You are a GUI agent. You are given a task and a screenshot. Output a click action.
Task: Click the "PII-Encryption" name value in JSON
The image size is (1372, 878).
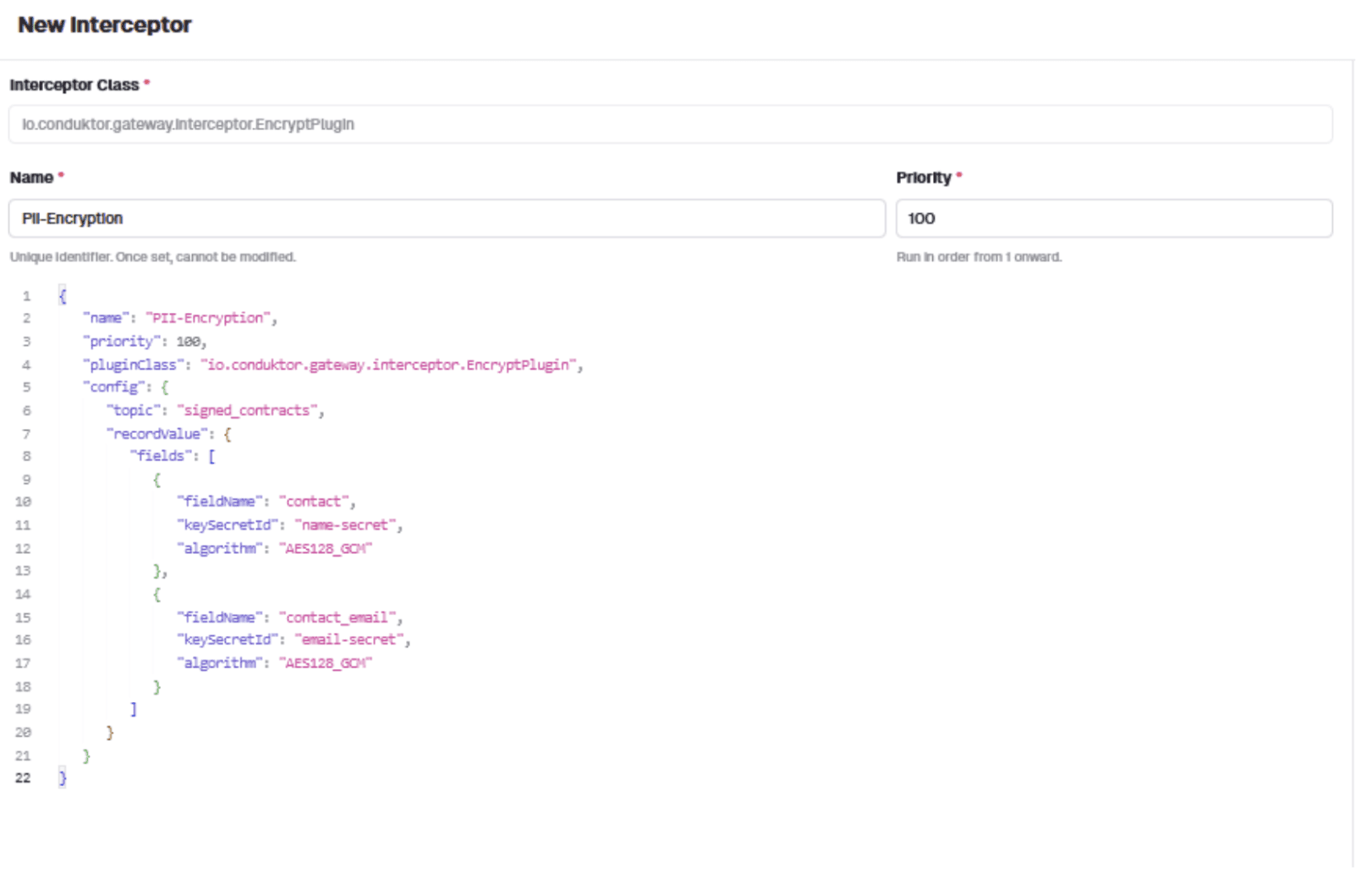point(208,318)
